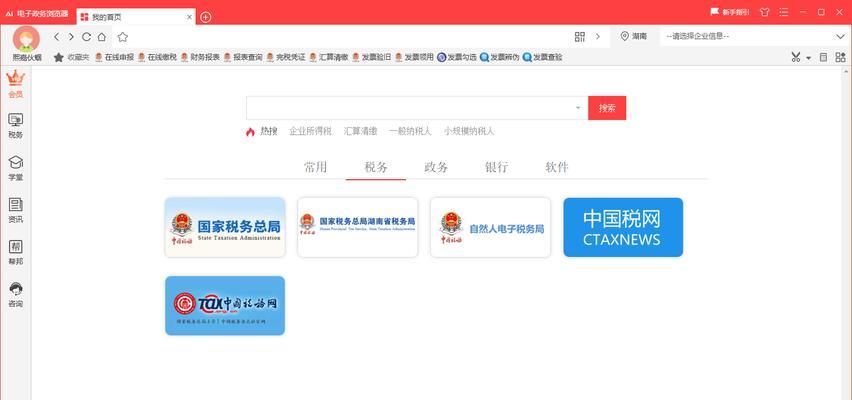Switch to the 常用 category tab
Image resolution: width=852 pixels, height=400 pixels.
(316, 167)
